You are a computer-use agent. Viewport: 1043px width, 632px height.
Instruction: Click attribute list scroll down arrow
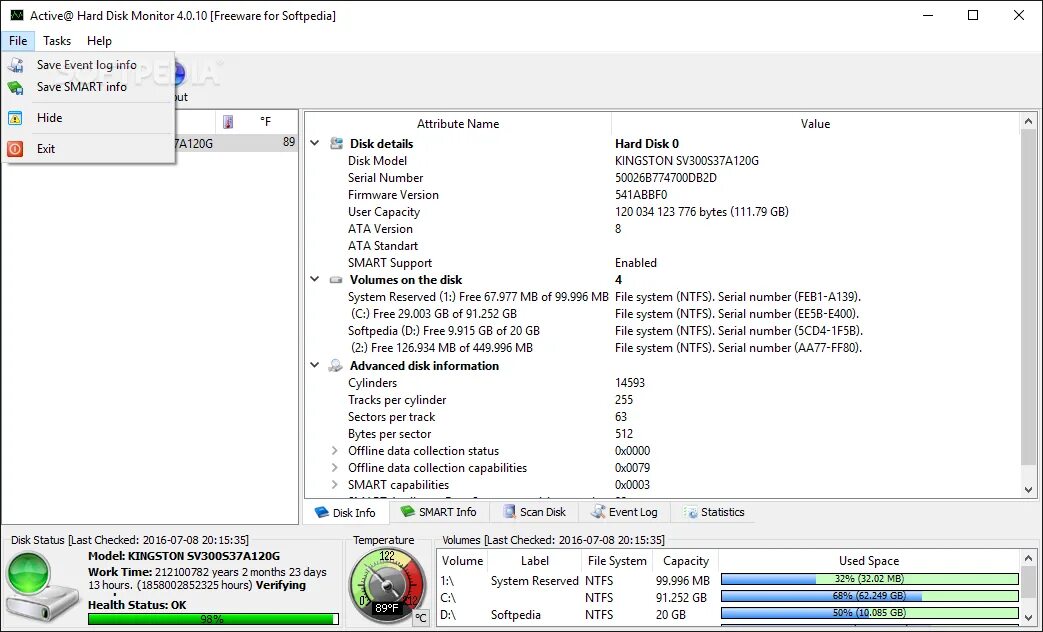(x=1028, y=490)
